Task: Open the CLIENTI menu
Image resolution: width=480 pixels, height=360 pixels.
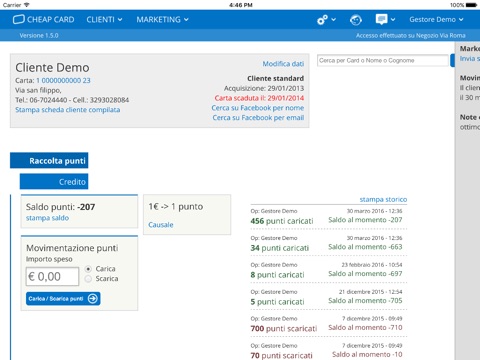Action: click(x=104, y=20)
